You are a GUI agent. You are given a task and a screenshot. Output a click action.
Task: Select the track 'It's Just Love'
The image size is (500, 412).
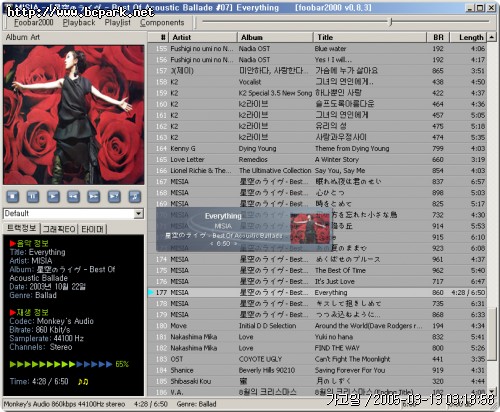click(335, 281)
